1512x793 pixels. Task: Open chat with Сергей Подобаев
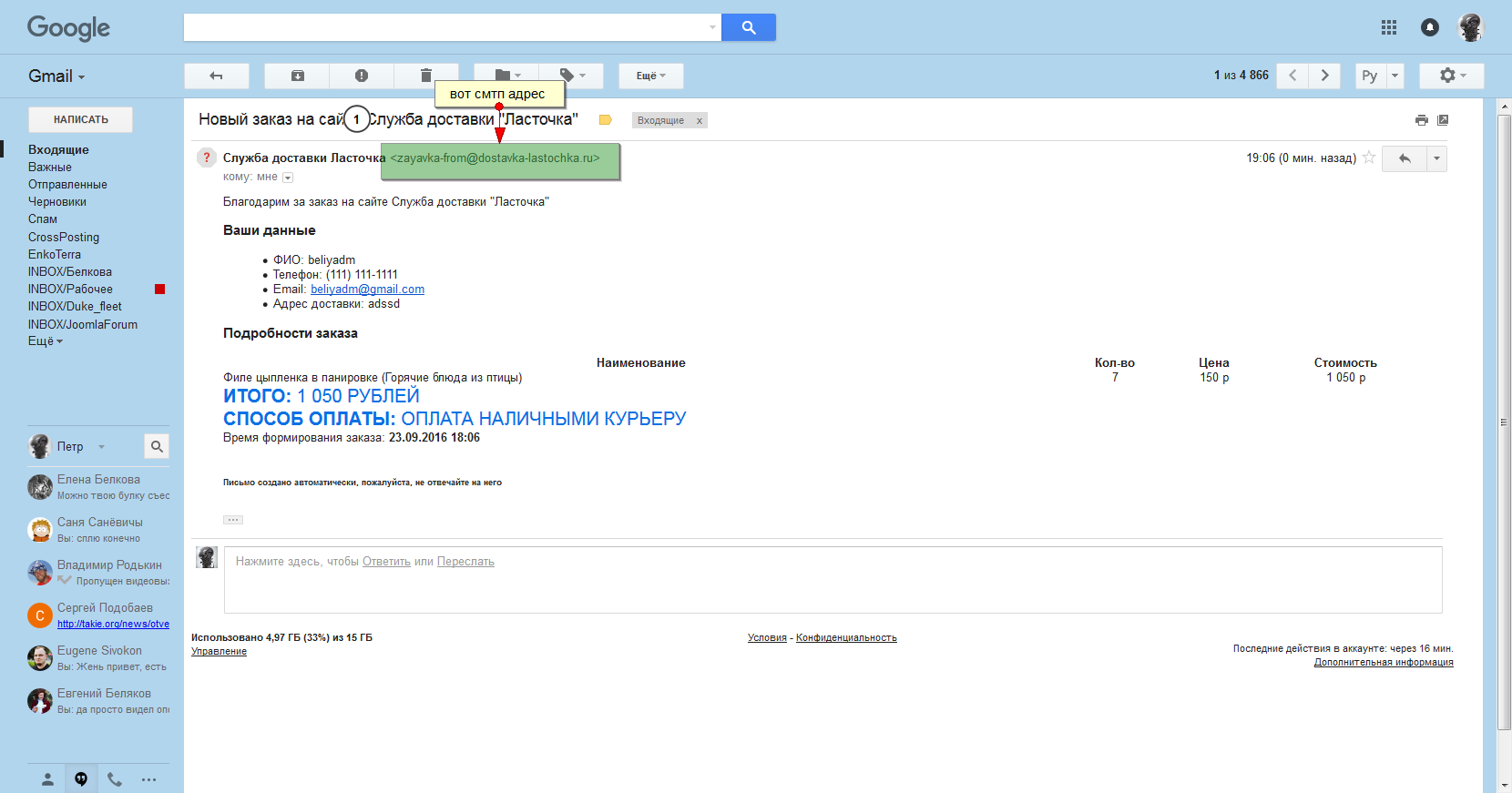[98, 615]
